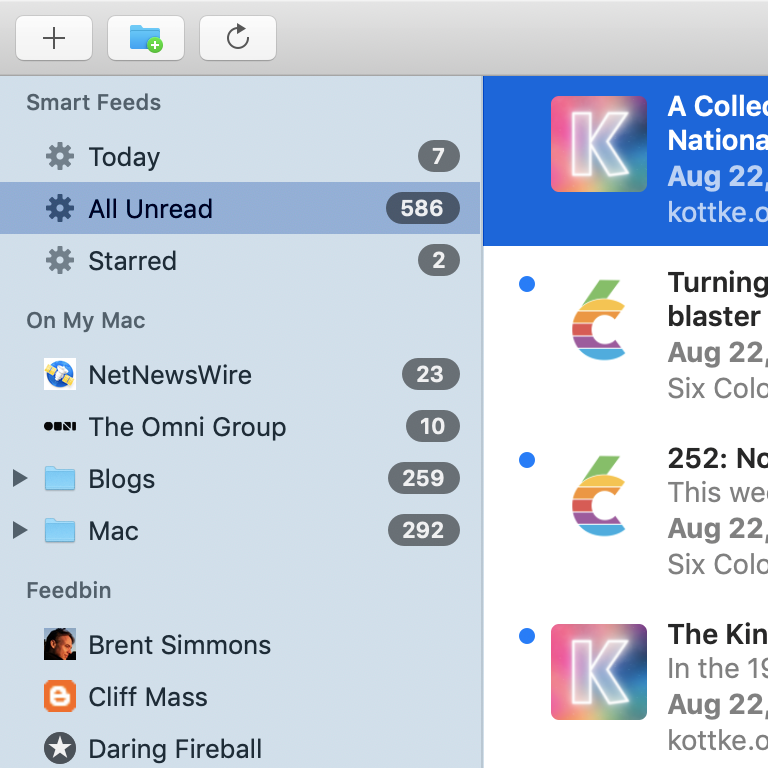The width and height of the screenshot is (768, 768).
Task: Open the Six Colors 'Turning' article
Action: point(716,300)
